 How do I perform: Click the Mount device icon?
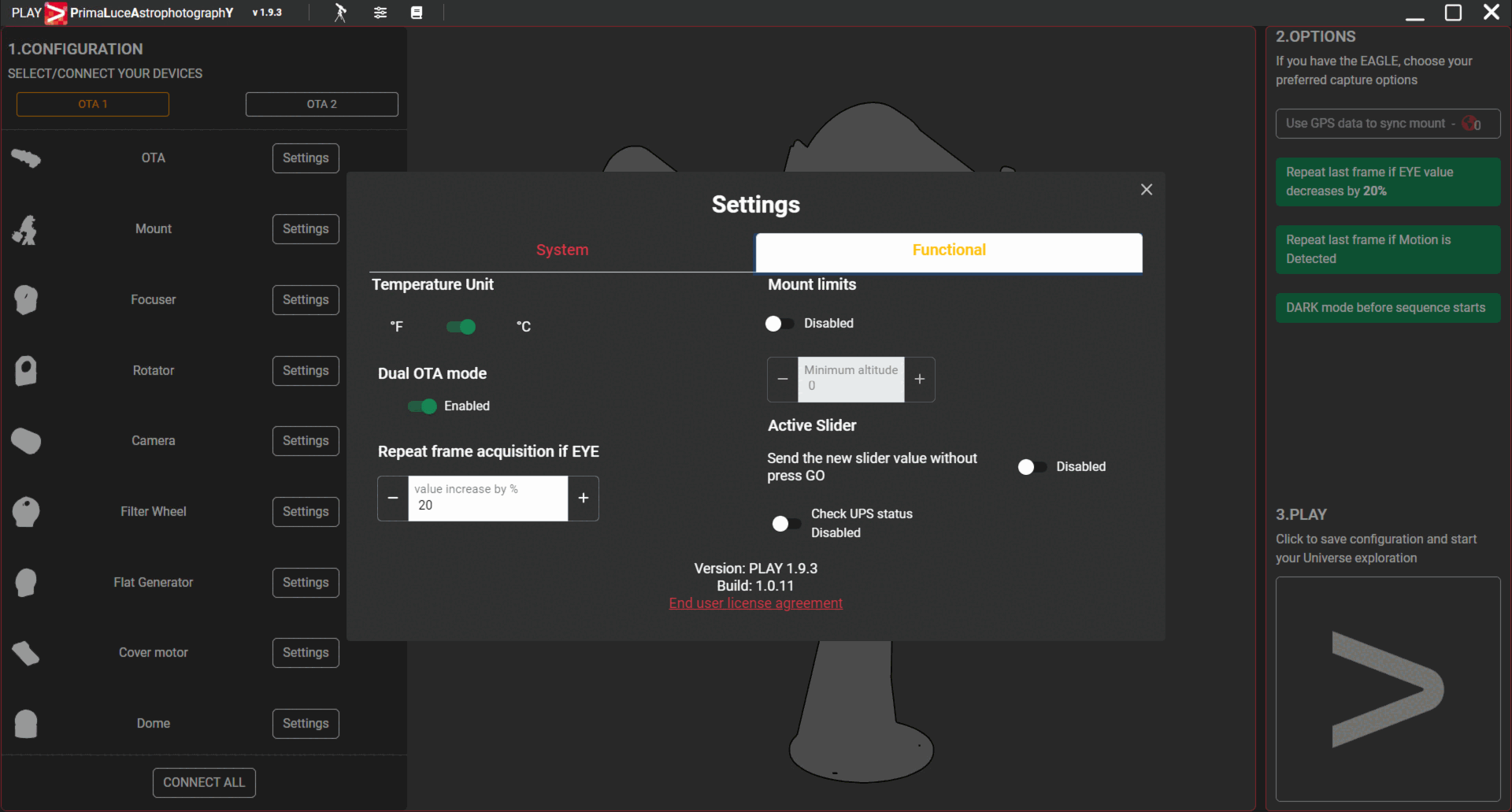coord(26,229)
